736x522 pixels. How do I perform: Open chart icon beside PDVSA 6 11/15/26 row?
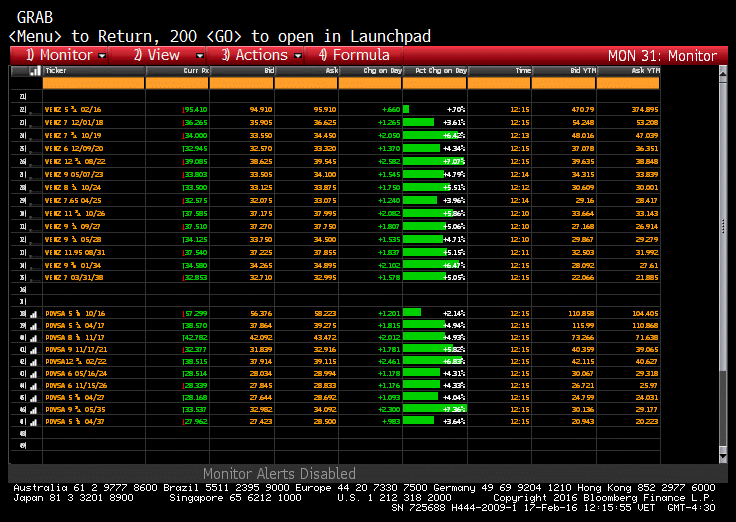click(33, 386)
